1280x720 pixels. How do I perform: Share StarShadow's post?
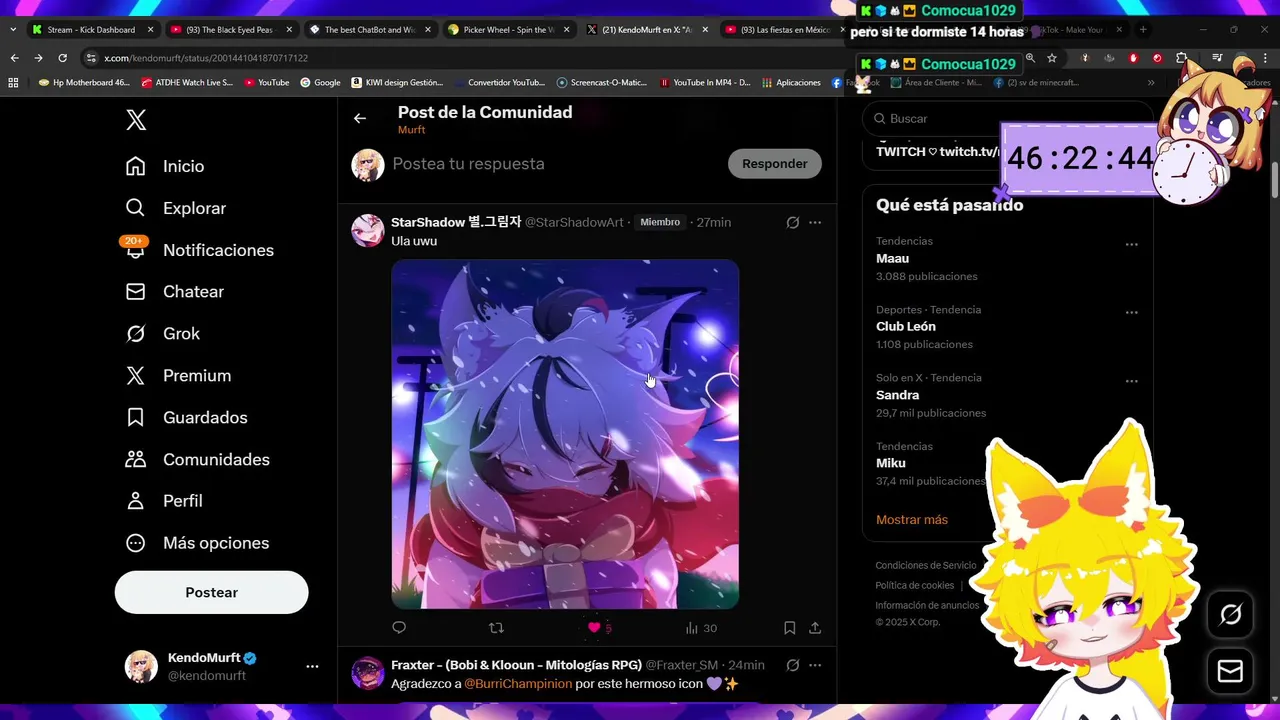click(815, 628)
